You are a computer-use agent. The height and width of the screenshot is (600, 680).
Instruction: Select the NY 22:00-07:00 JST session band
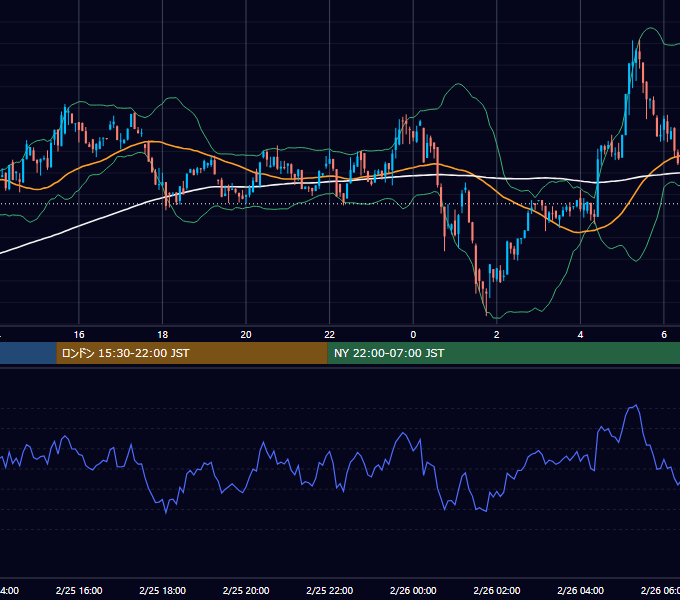click(x=503, y=353)
